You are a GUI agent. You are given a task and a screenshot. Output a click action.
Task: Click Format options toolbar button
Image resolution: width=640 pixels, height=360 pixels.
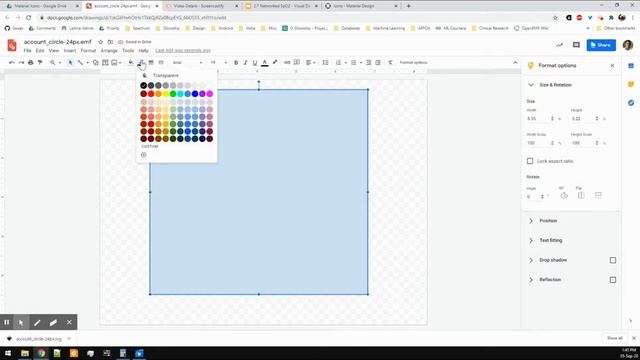coord(413,62)
